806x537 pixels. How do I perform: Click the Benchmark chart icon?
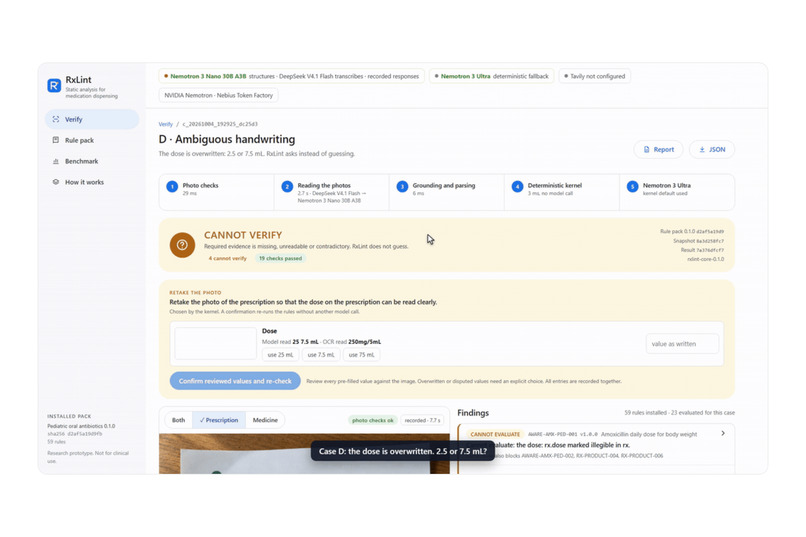[x=56, y=161]
